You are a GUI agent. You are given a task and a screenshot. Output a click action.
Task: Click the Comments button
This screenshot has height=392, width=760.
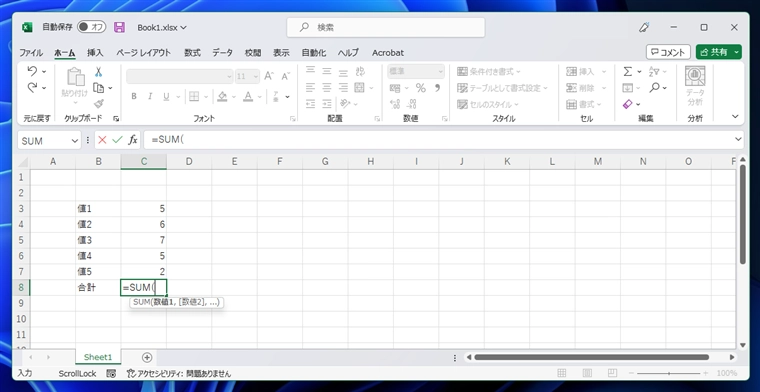[x=668, y=52]
